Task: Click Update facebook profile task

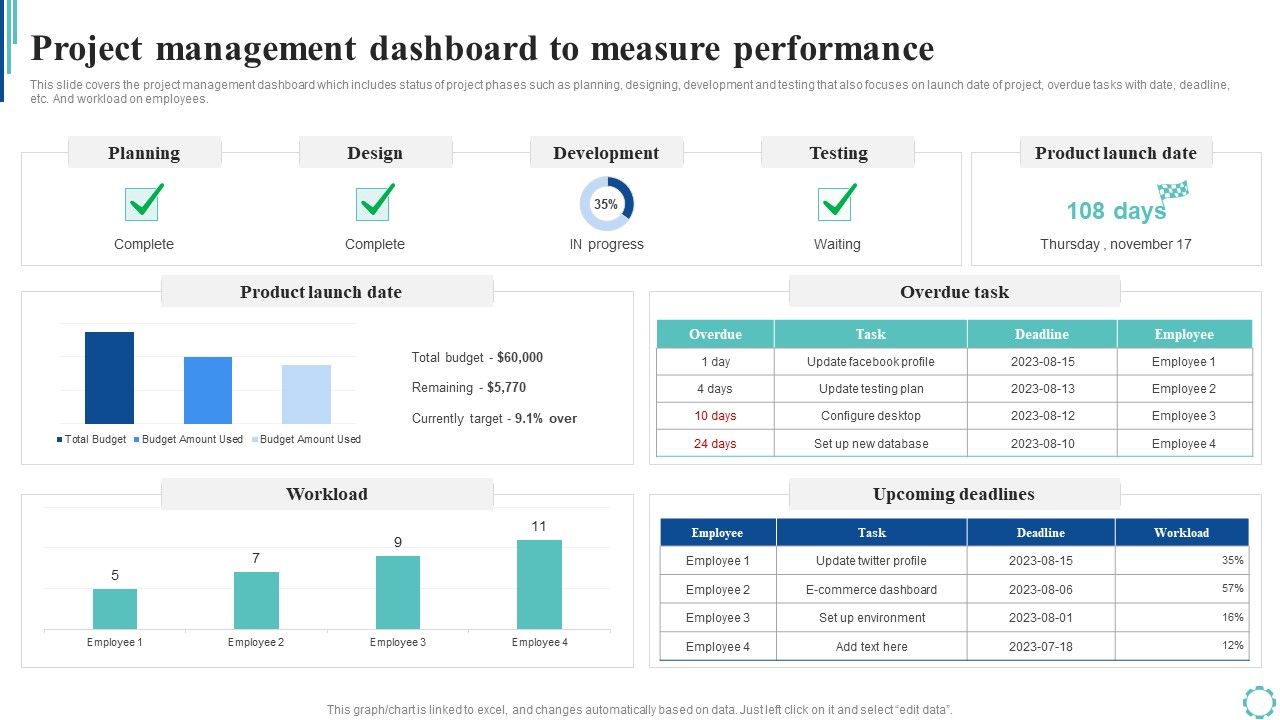Action: coord(871,362)
